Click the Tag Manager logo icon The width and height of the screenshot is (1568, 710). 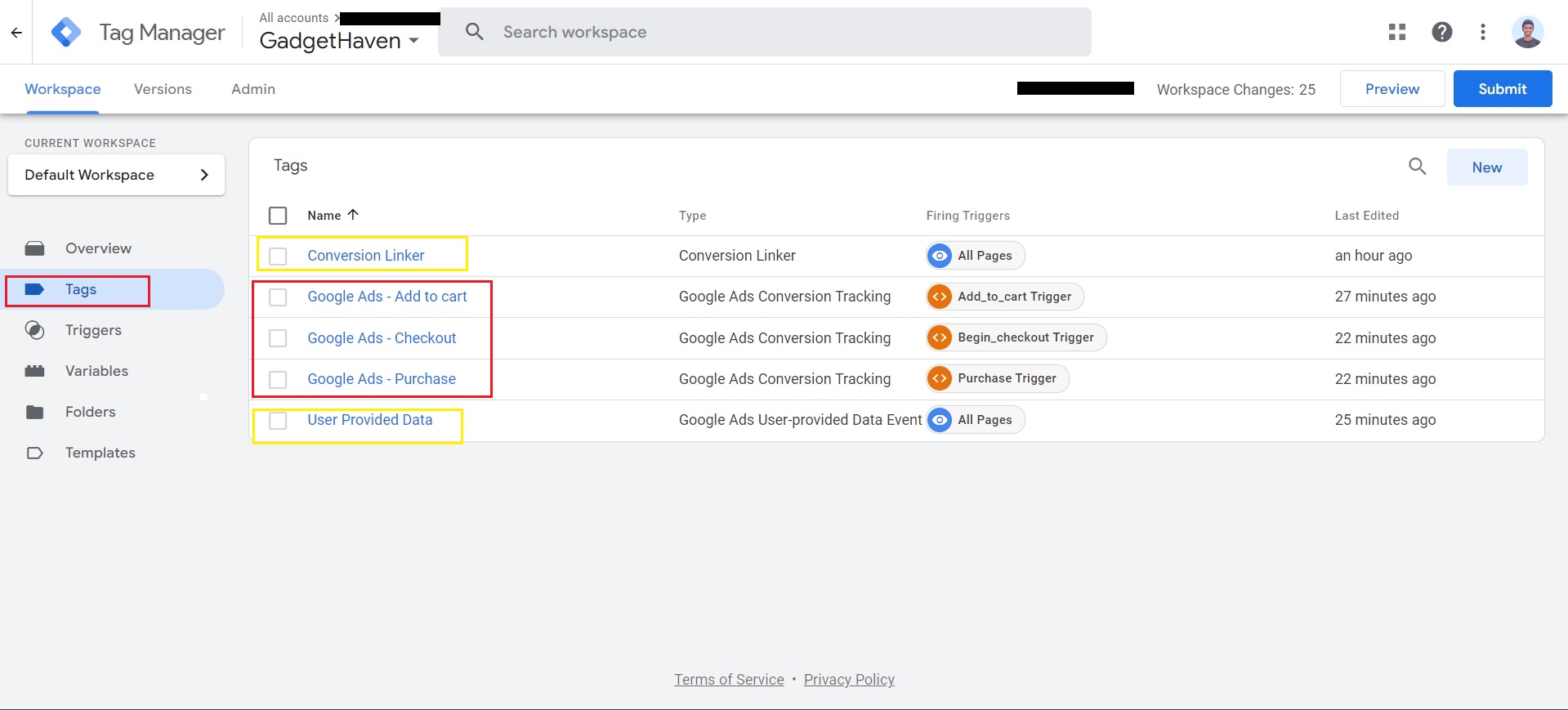(66, 33)
